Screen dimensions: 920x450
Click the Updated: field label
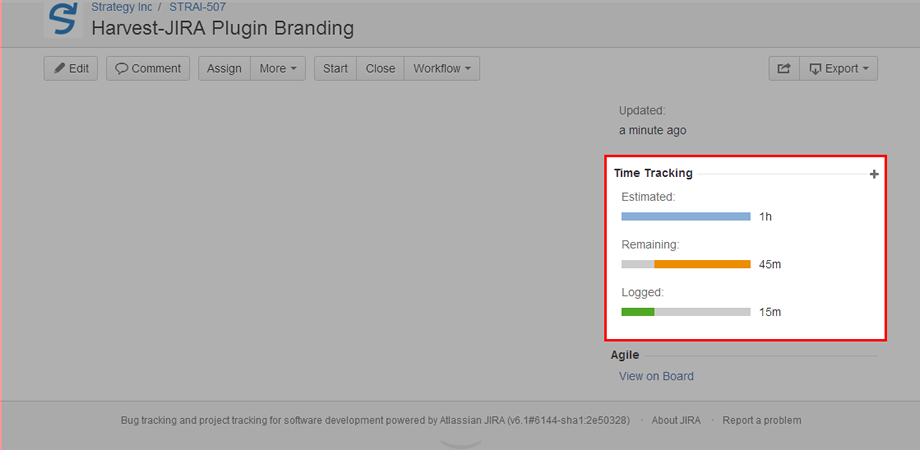coord(642,110)
